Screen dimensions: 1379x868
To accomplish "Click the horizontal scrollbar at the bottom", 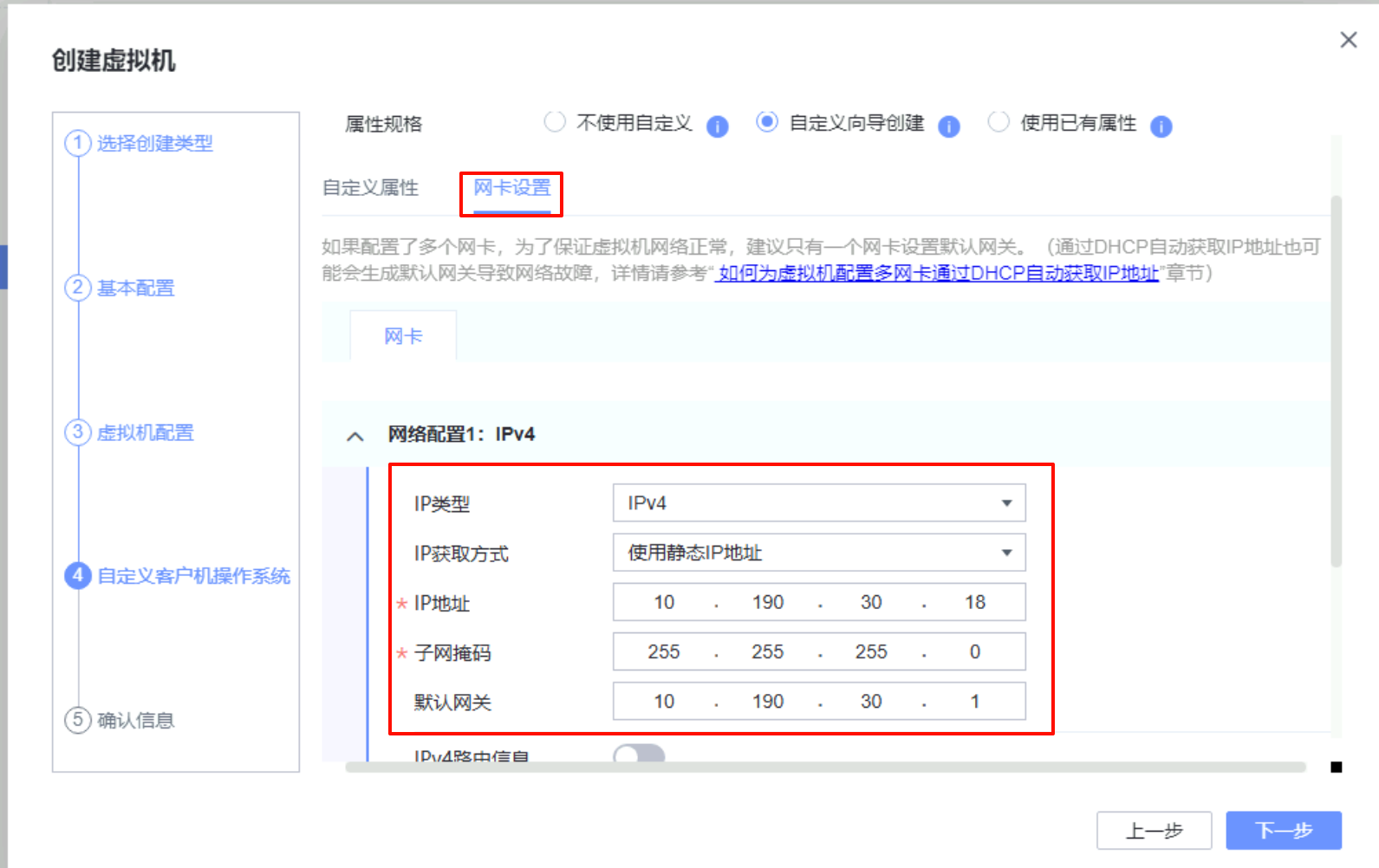I will [x=823, y=767].
